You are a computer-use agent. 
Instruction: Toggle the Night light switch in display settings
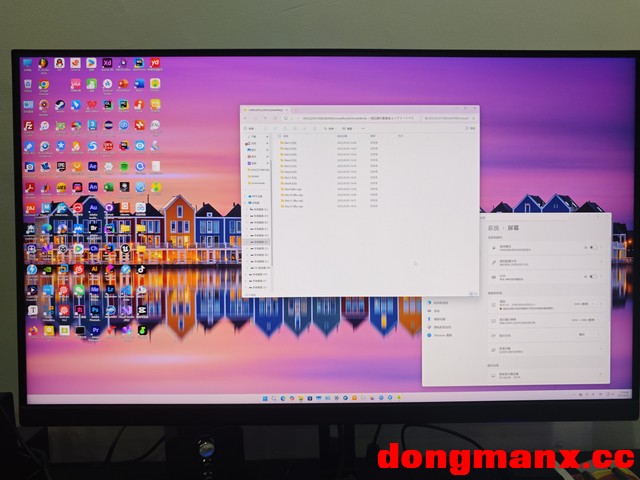(591, 247)
